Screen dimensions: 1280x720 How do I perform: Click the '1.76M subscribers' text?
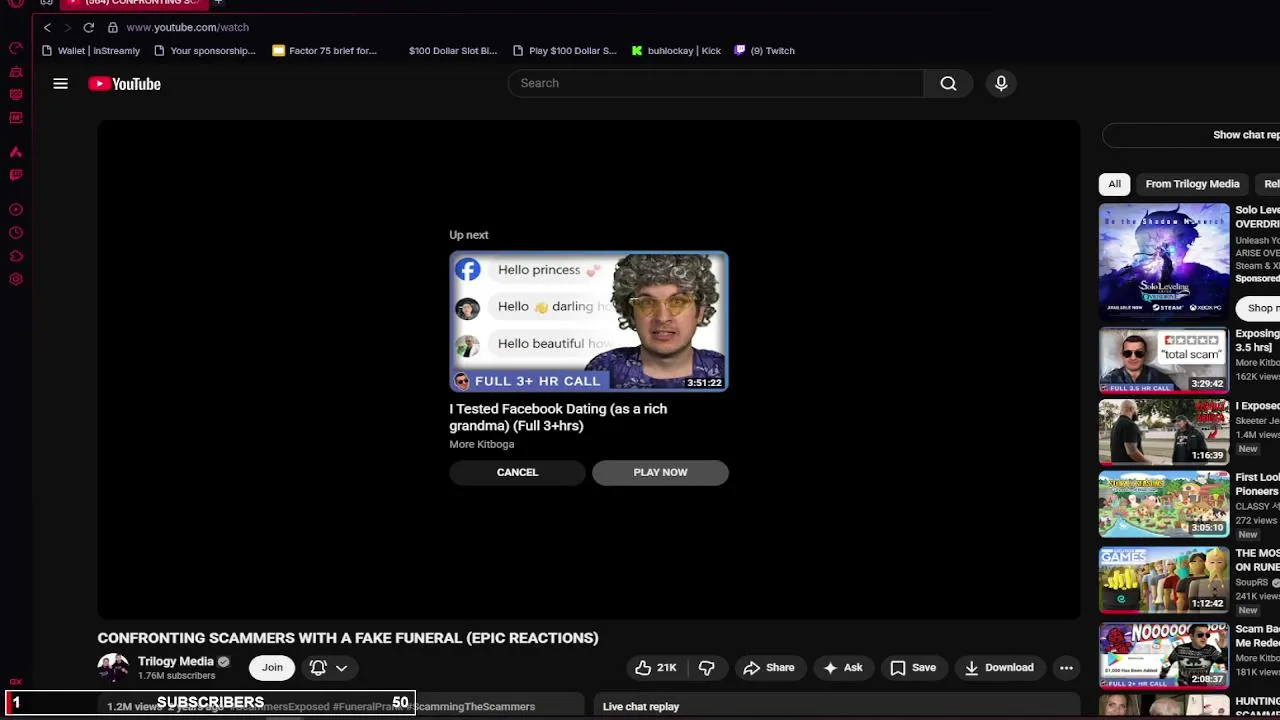pyautogui.click(x=176, y=676)
